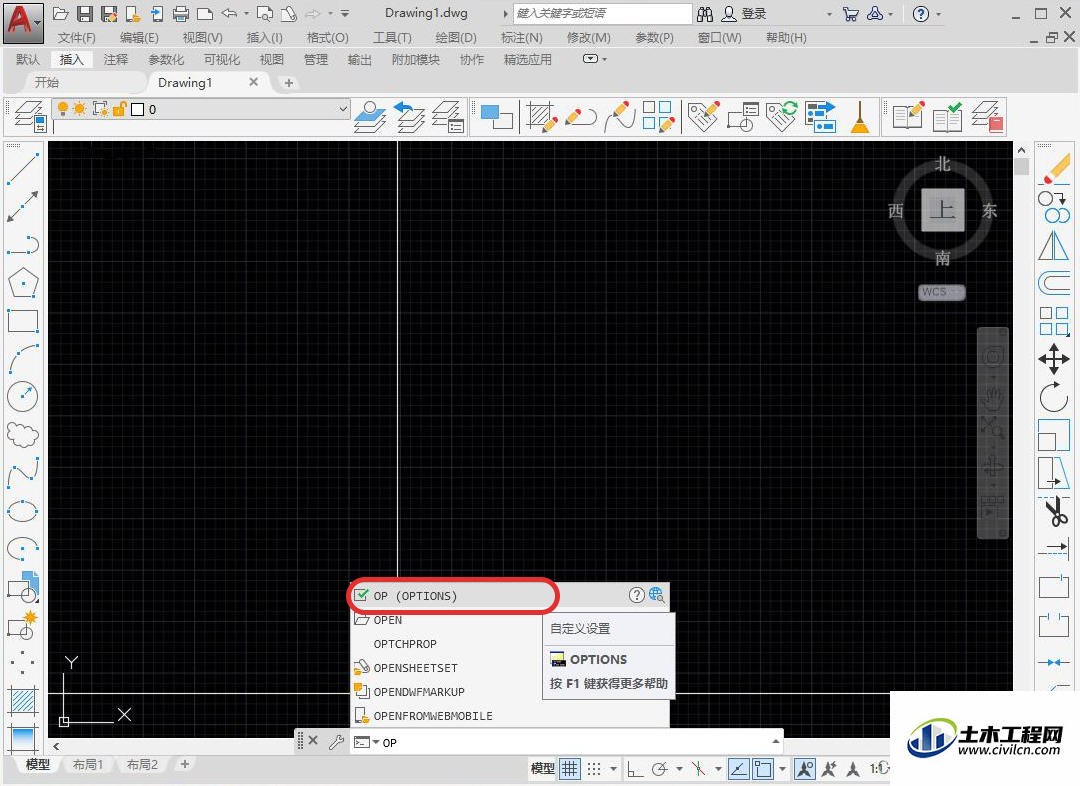
Task: Add a new layout with plus button
Action: pyautogui.click(x=185, y=764)
